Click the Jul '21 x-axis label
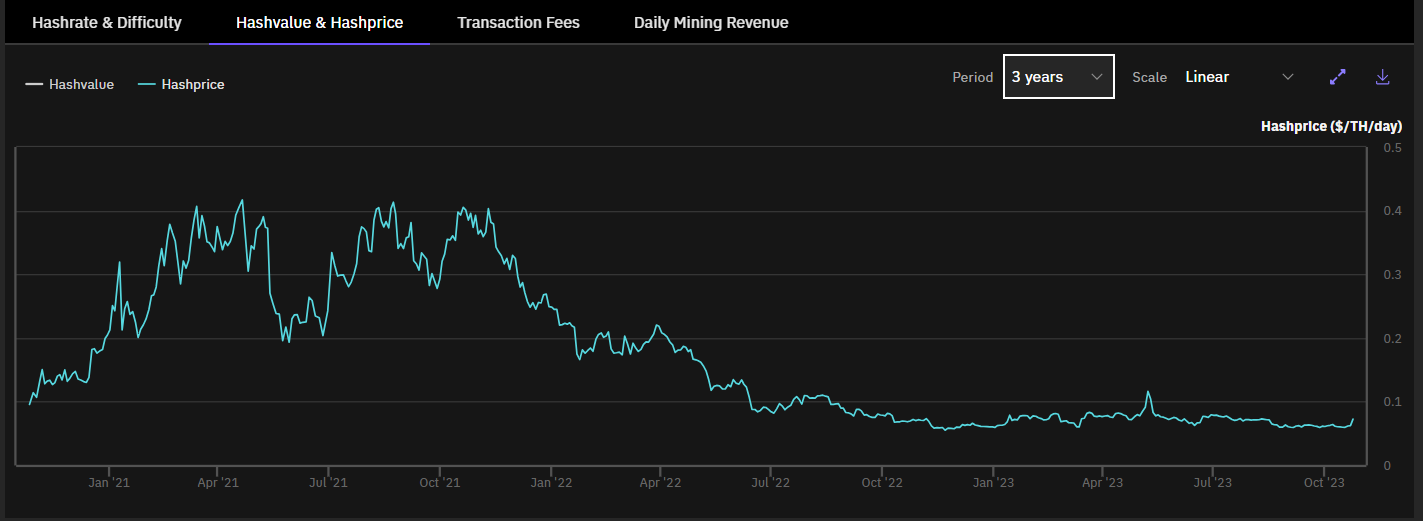This screenshot has height=521, width=1423. coord(327,482)
